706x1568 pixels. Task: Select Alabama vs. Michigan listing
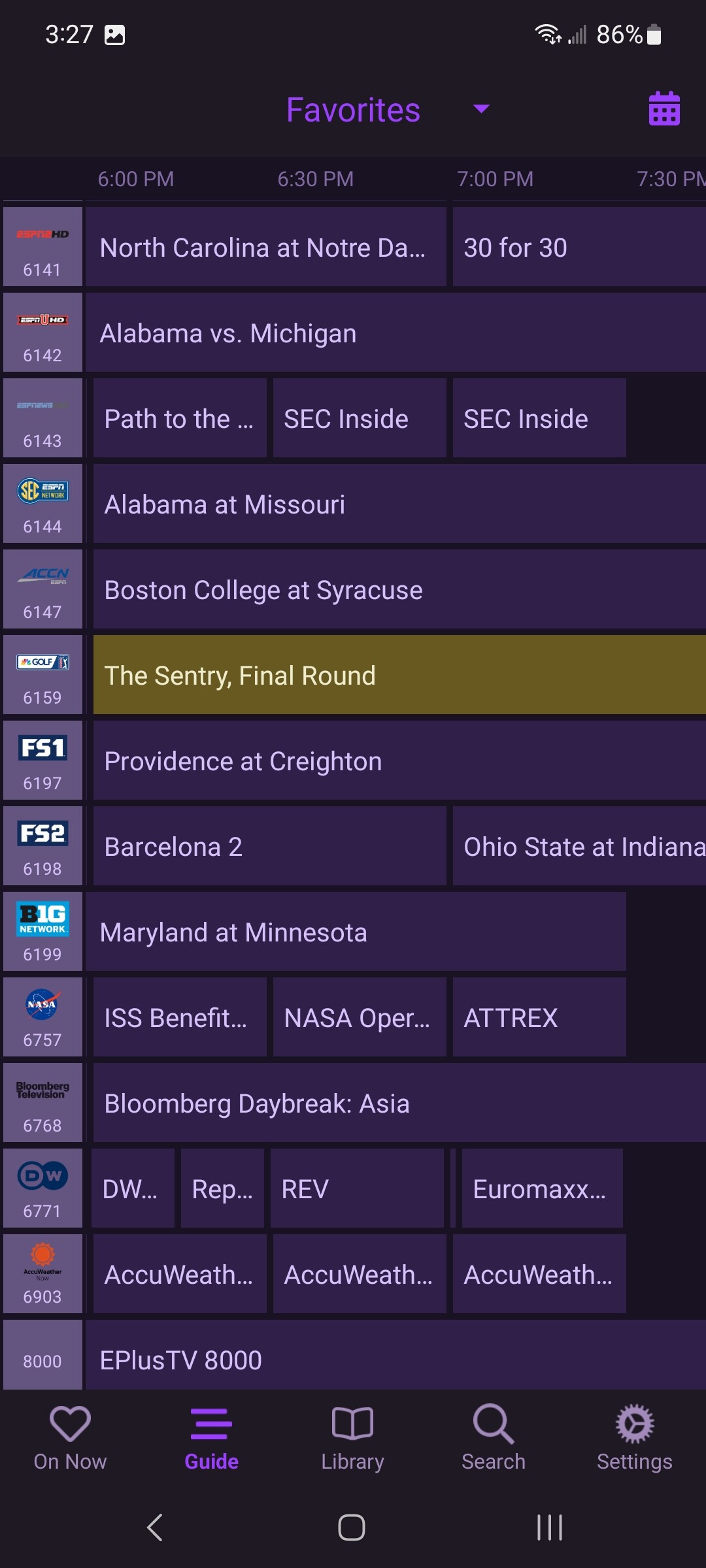coord(395,333)
